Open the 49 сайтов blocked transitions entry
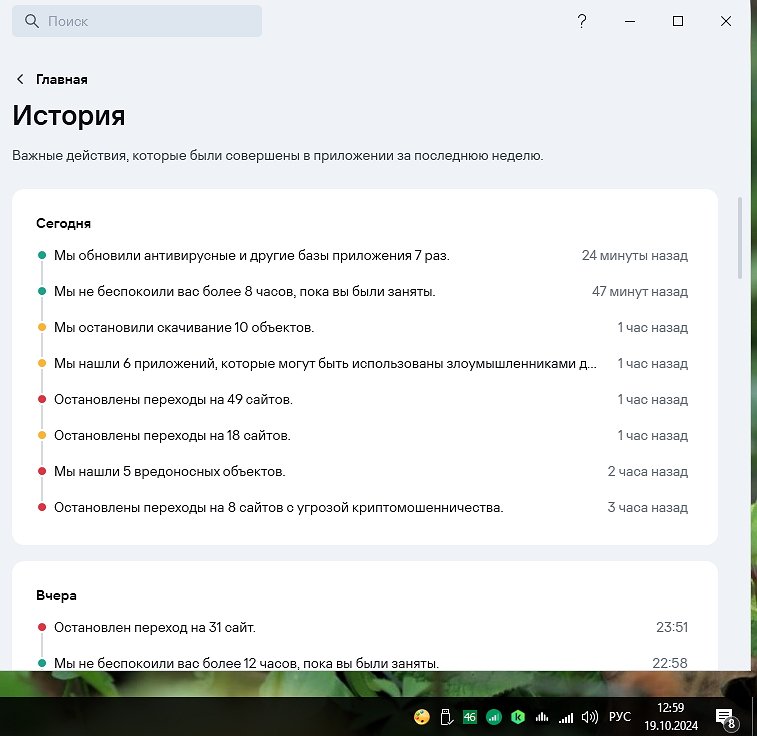This screenshot has width=757, height=736. pyautogui.click(x=173, y=400)
